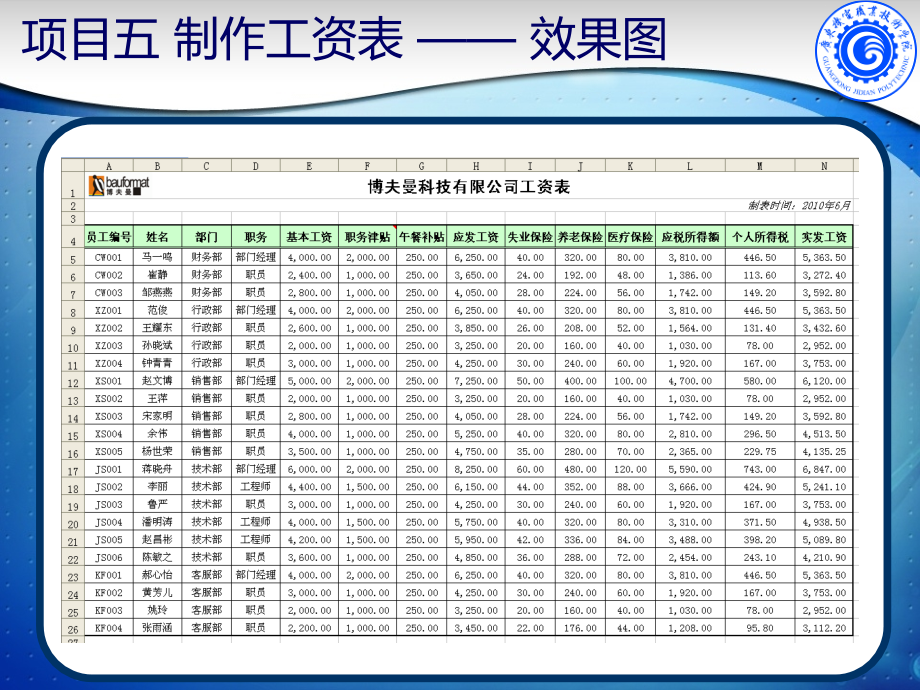
Task: Click the college seal logo at top right
Action: [x=866, y=50]
